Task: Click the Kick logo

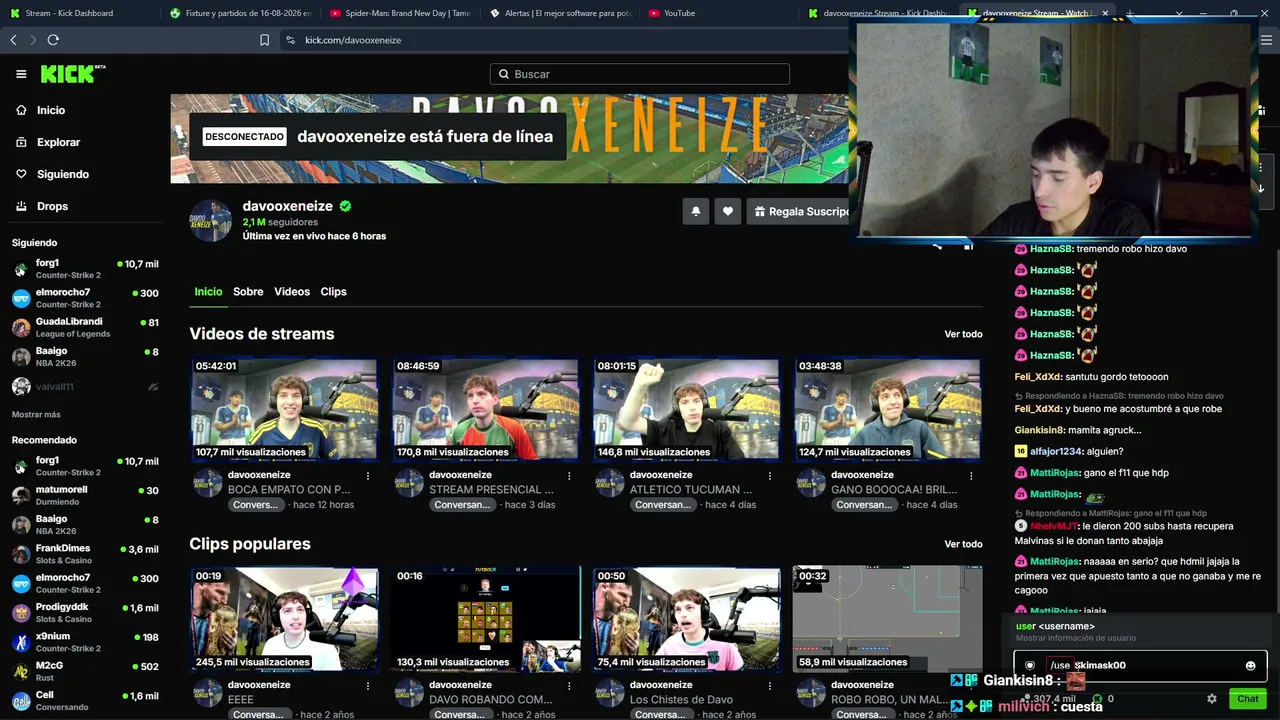Action: (x=73, y=74)
